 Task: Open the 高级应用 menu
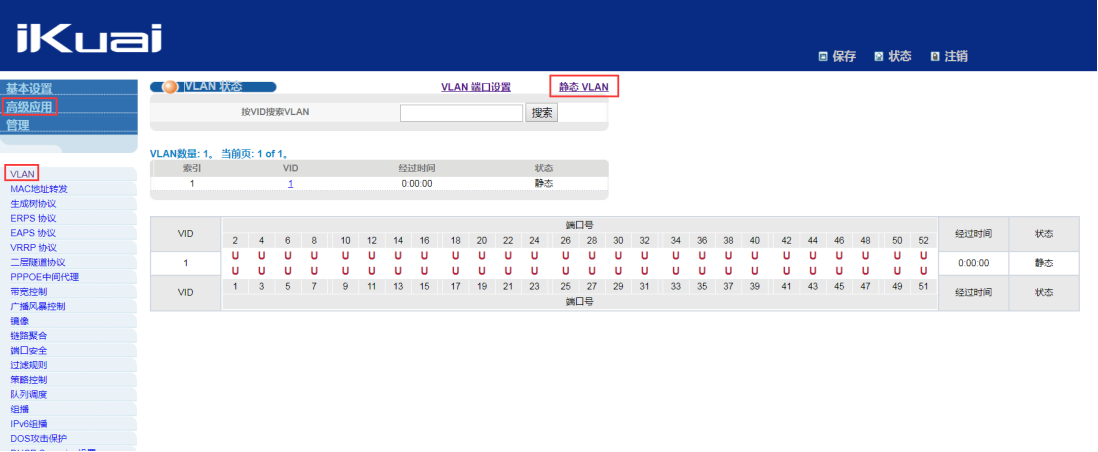29,107
